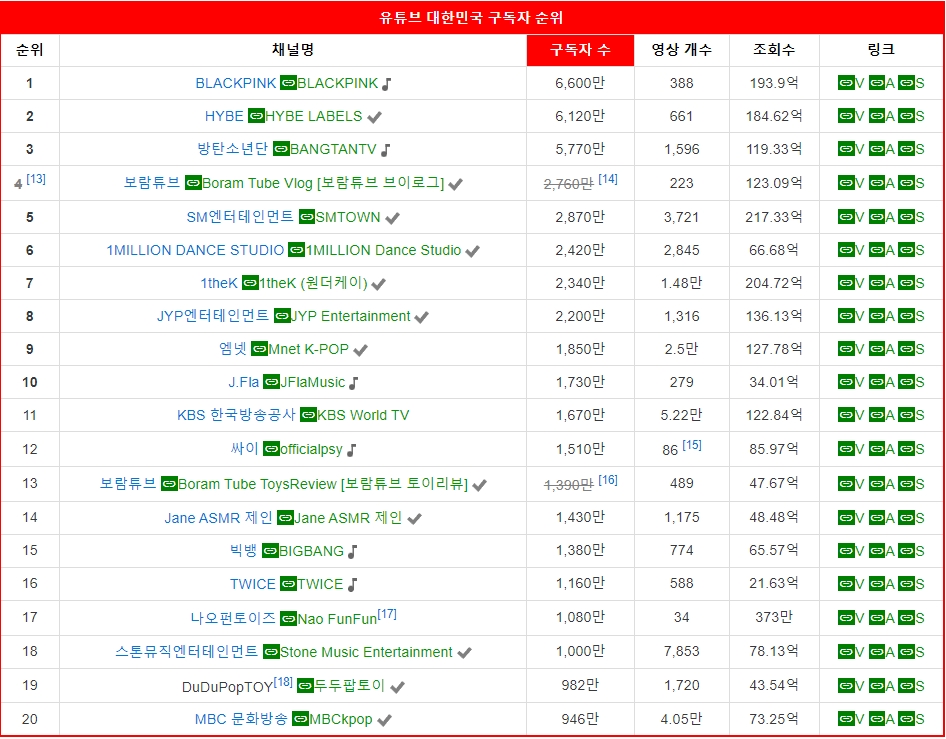
Task: Click the verified checkmark after HYBE LABELS
Action: coord(375,117)
